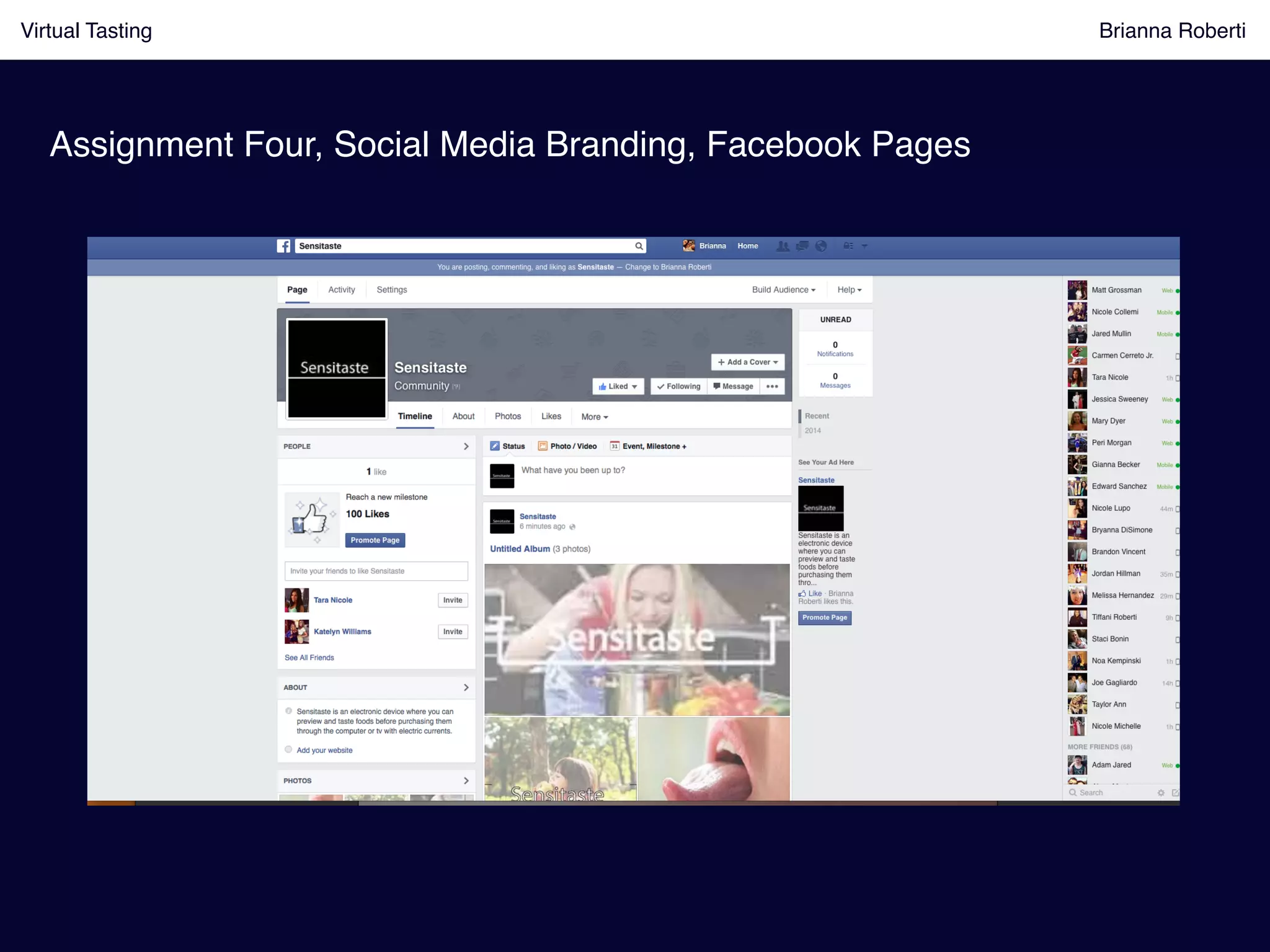Select the Photos tab
The image size is (1270, 952).
(508, 416)
